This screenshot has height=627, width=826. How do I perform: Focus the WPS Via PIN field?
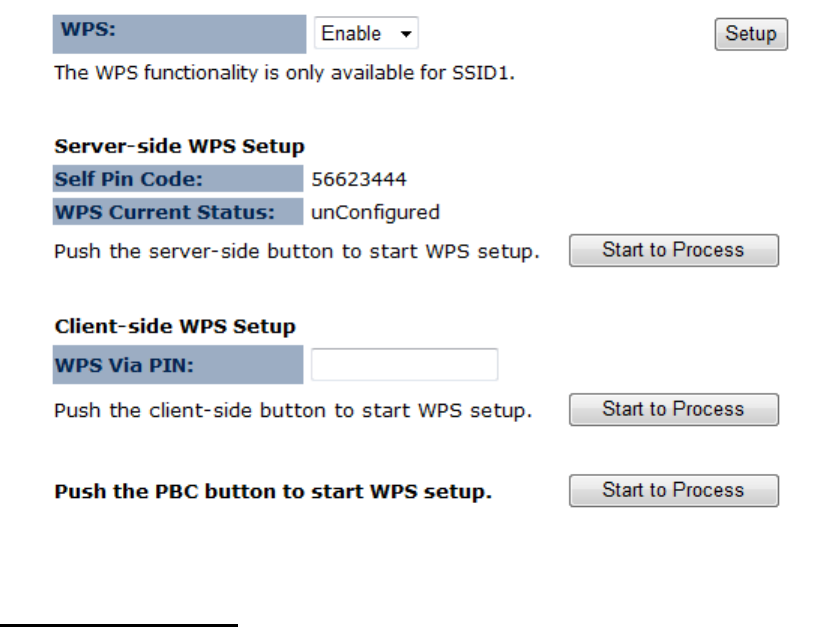pos(404,365)
